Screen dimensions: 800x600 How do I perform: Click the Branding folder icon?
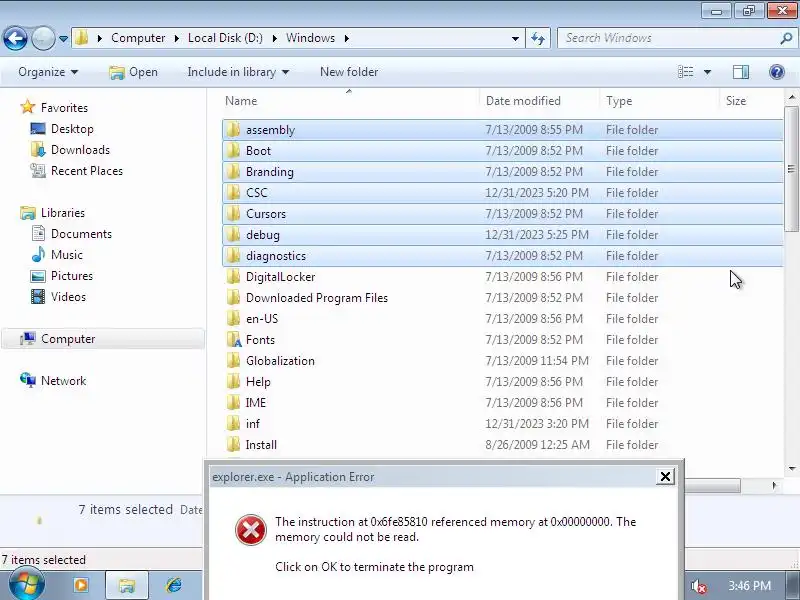click(233, 171)
